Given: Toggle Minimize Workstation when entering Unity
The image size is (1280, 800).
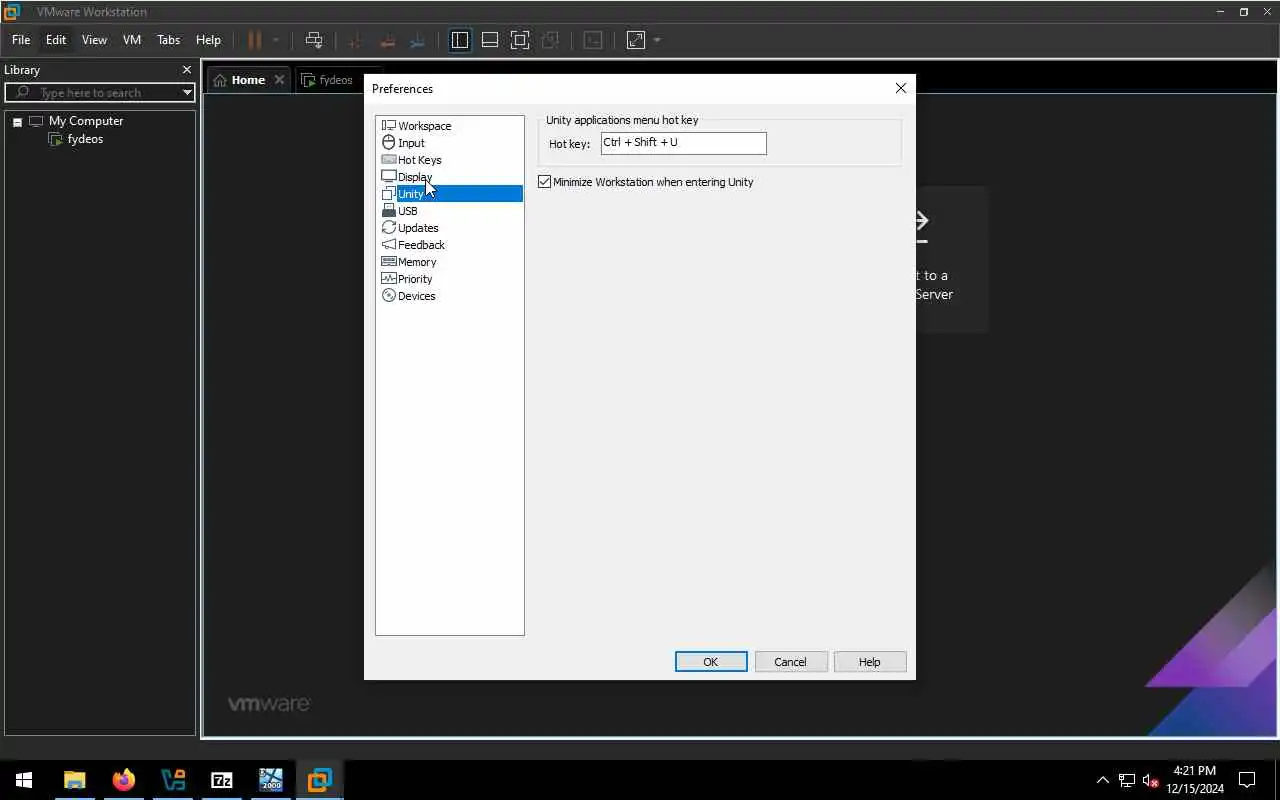Looking at the screenshot, I should [x=545, y=182].
